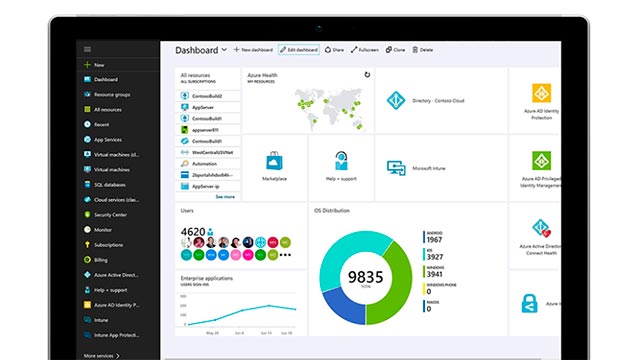The height and width of the screenshot is (360, 640).
Task: Click iOS 3927 legend entry
Action: tap(433, 254)
